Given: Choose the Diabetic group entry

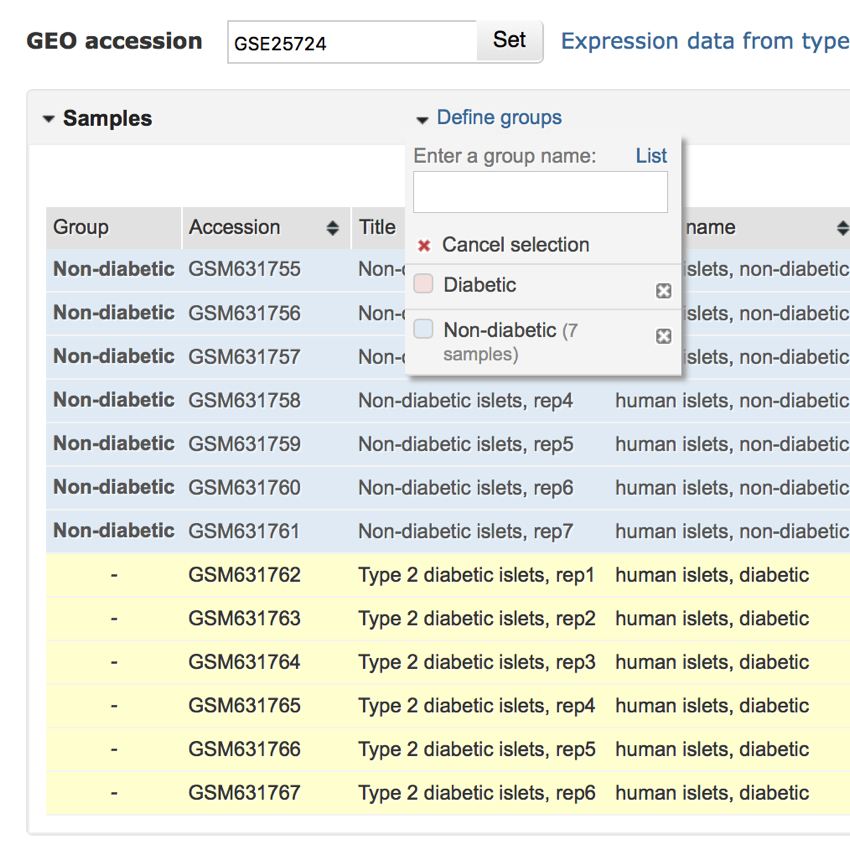Looking at the screenshot, I should [x=480, y=285].
